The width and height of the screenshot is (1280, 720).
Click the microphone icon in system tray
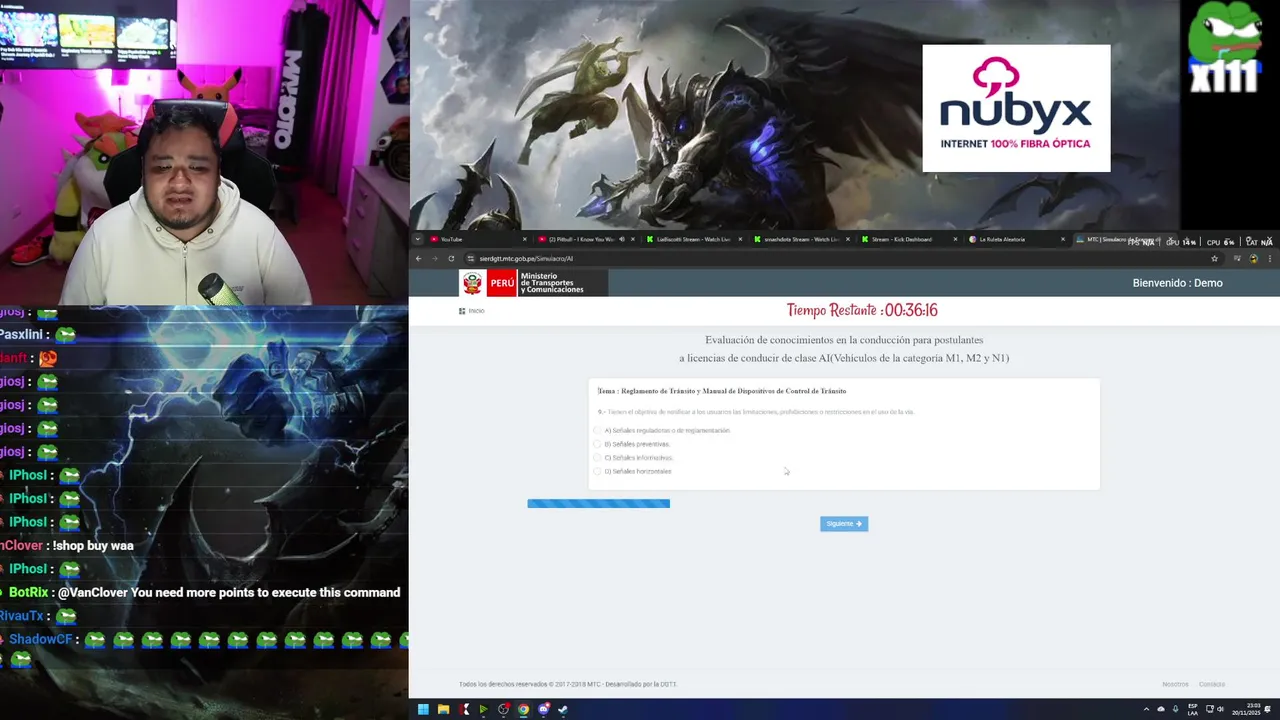(x=1175, y=710)
